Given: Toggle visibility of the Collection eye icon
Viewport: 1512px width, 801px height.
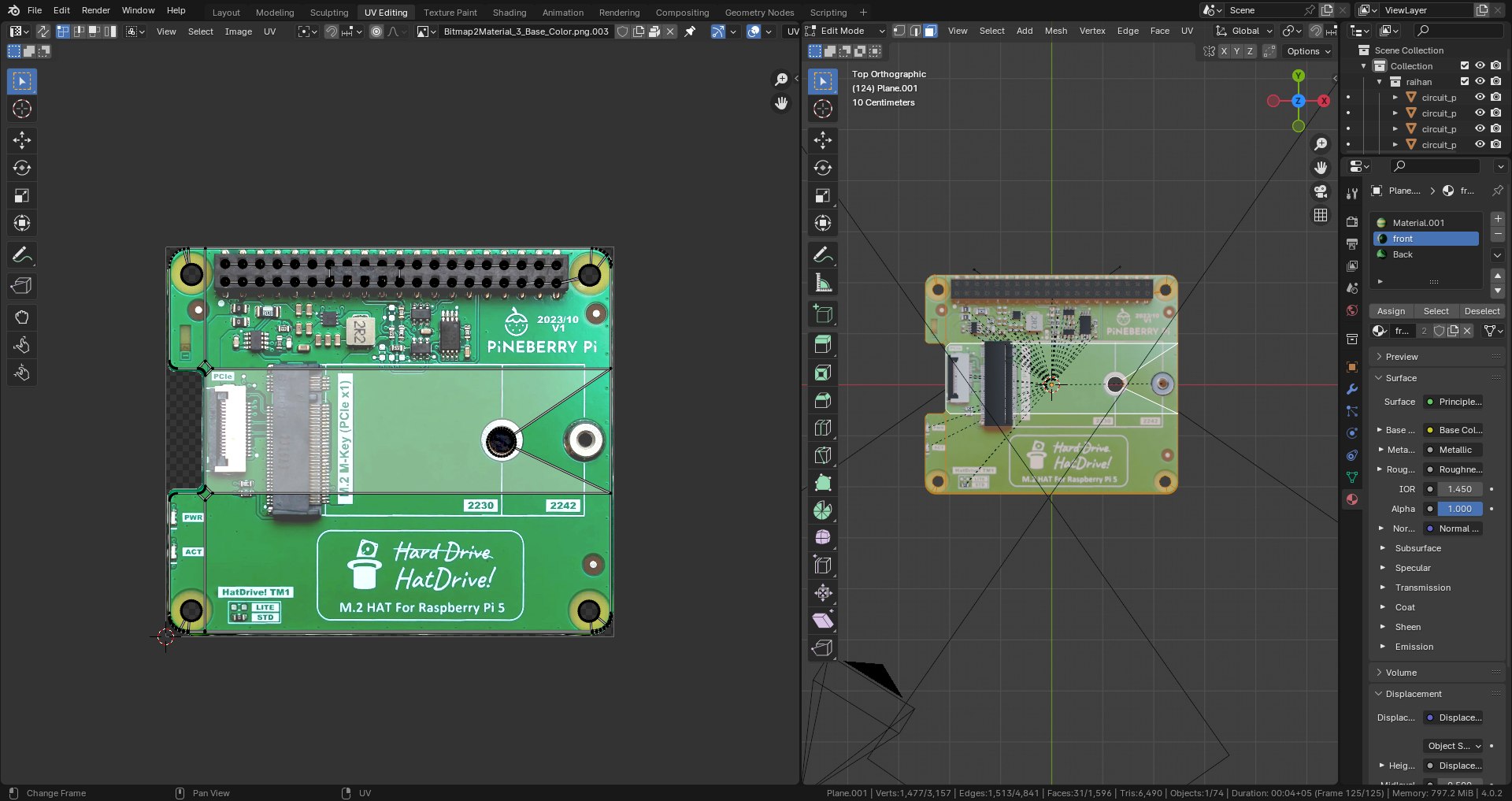Looking at the screenshot, I should coord(1480,65).
